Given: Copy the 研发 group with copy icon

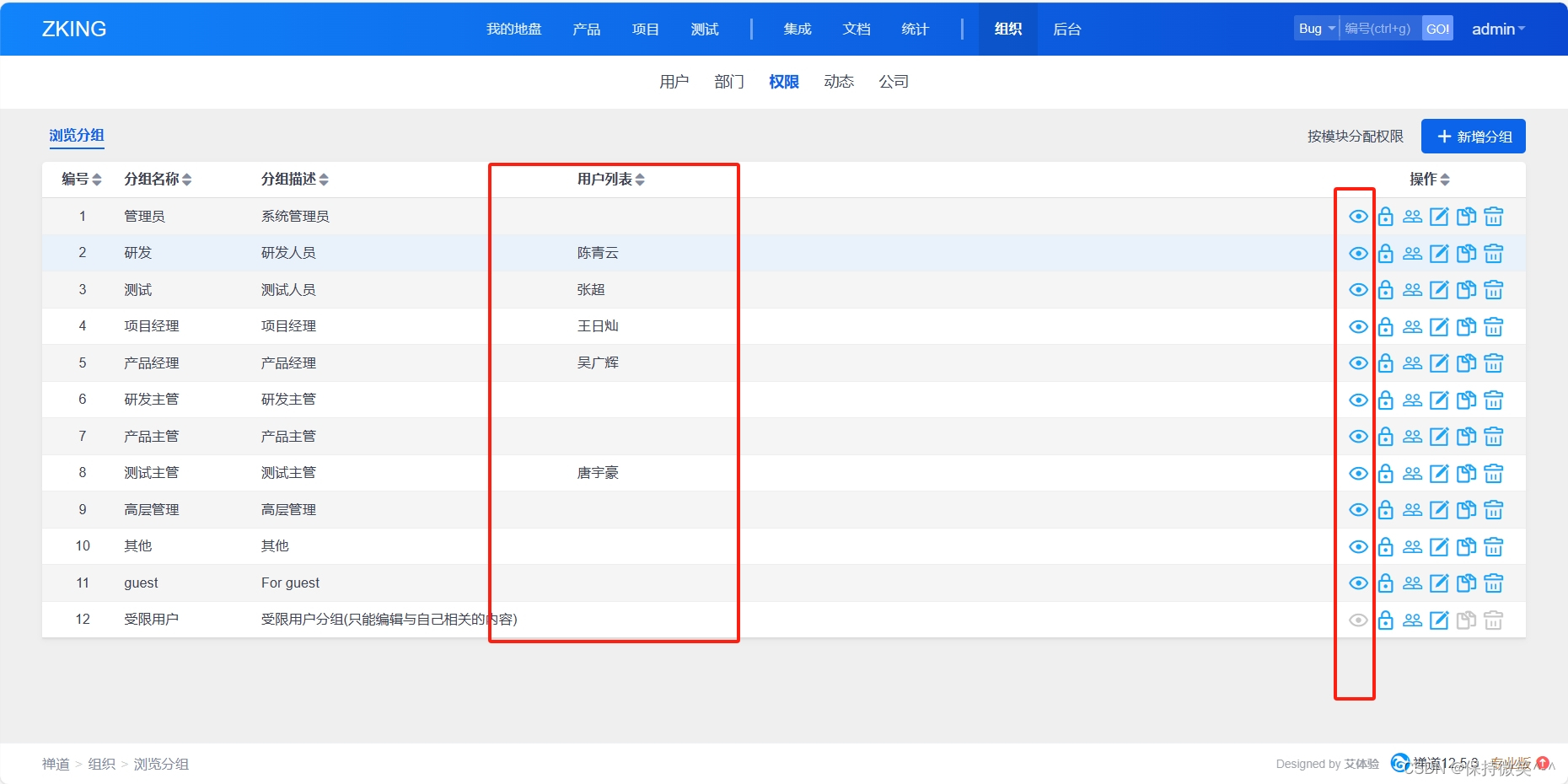Looking at the screenshot, I should pos(1466,254).
